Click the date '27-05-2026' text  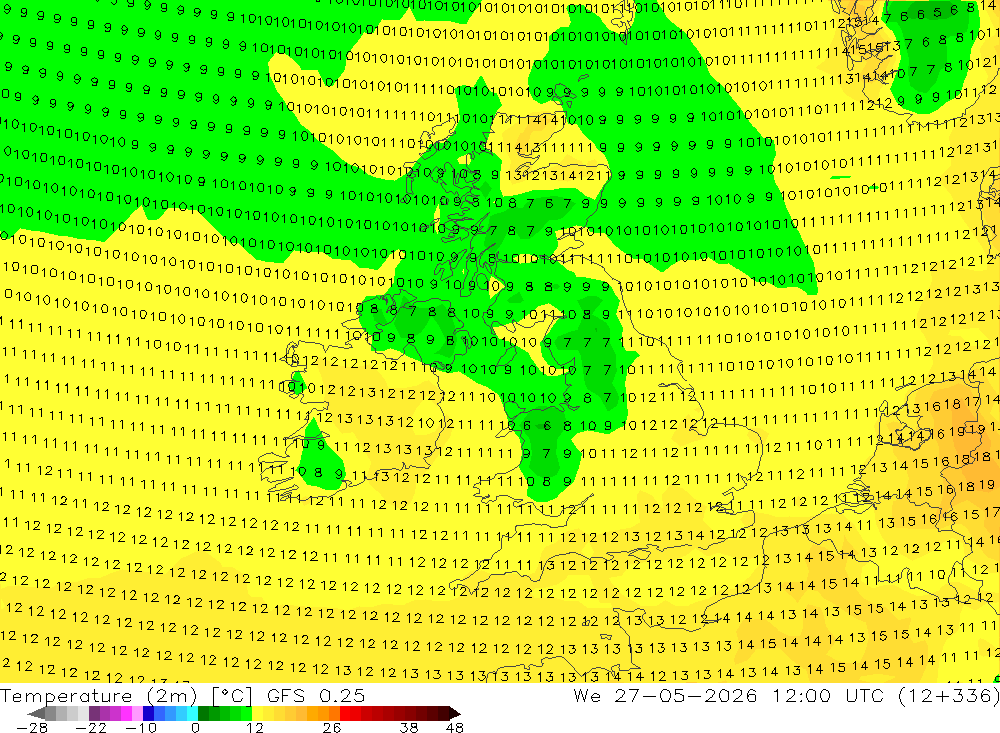[x=686, y=695]
